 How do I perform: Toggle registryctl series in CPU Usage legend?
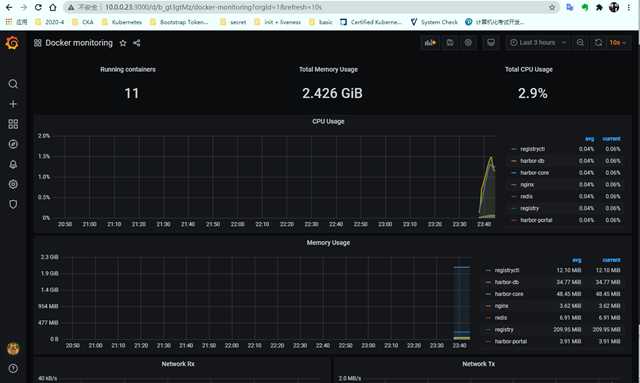pyautogui.click(x=532, y=149)
